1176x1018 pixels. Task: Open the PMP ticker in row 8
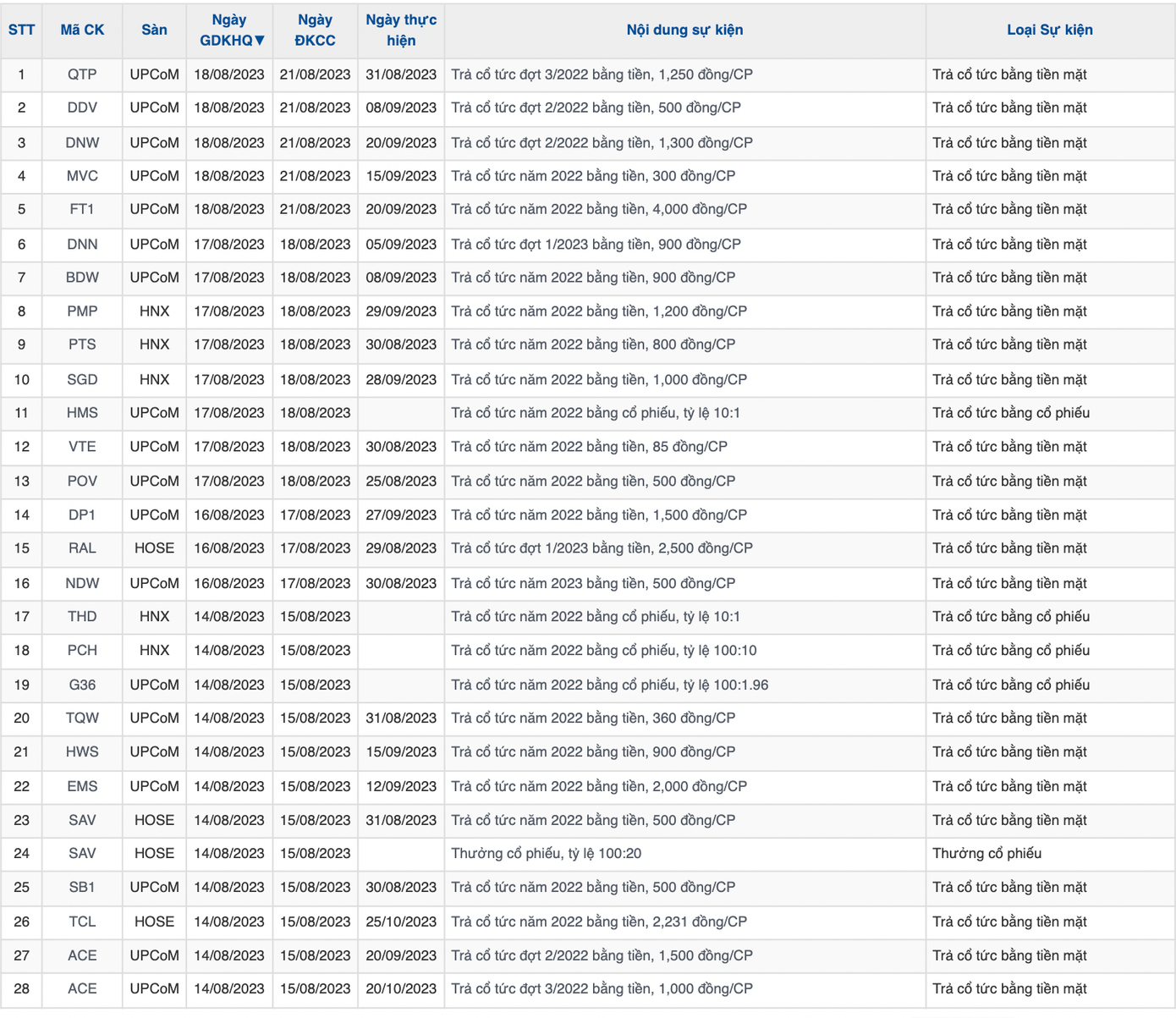(82, 311)
